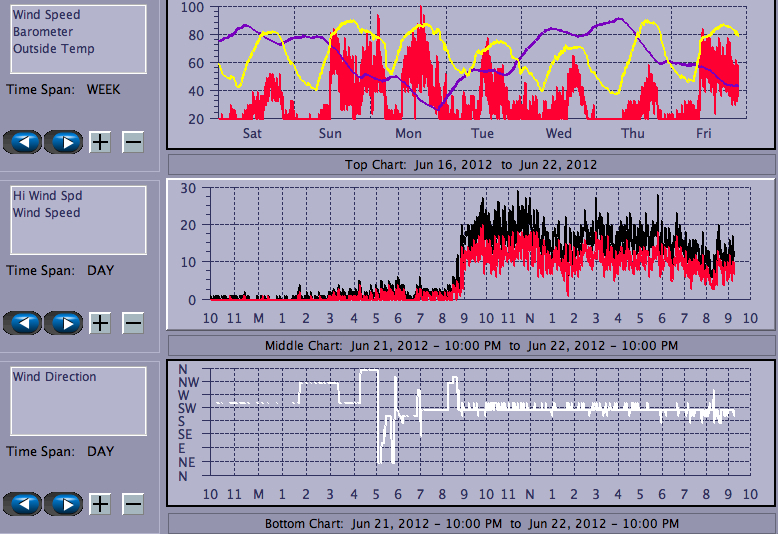Increase the middle chart's time span with plus
778x534 pixels.
(x=100, y=323)
